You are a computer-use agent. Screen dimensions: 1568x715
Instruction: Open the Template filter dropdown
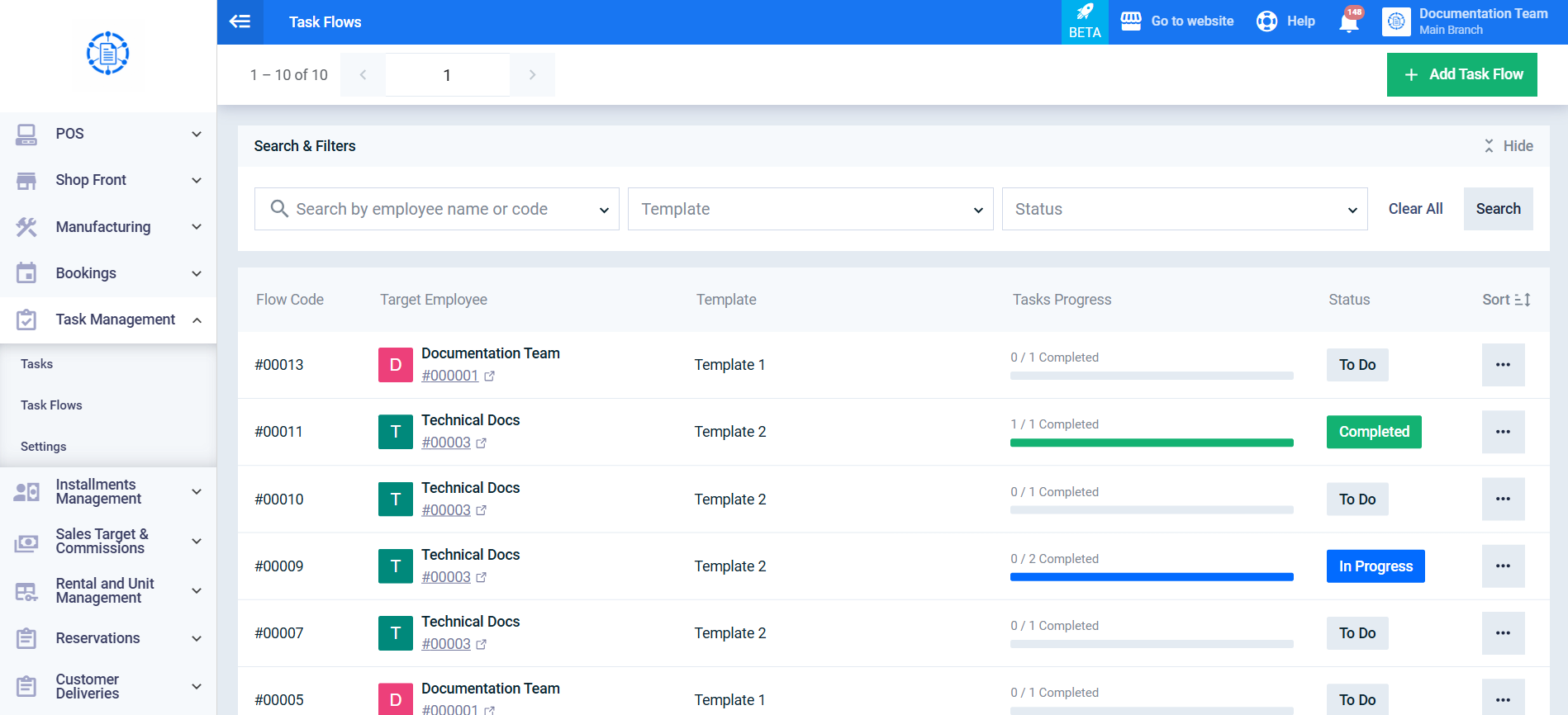coord(810,209)
